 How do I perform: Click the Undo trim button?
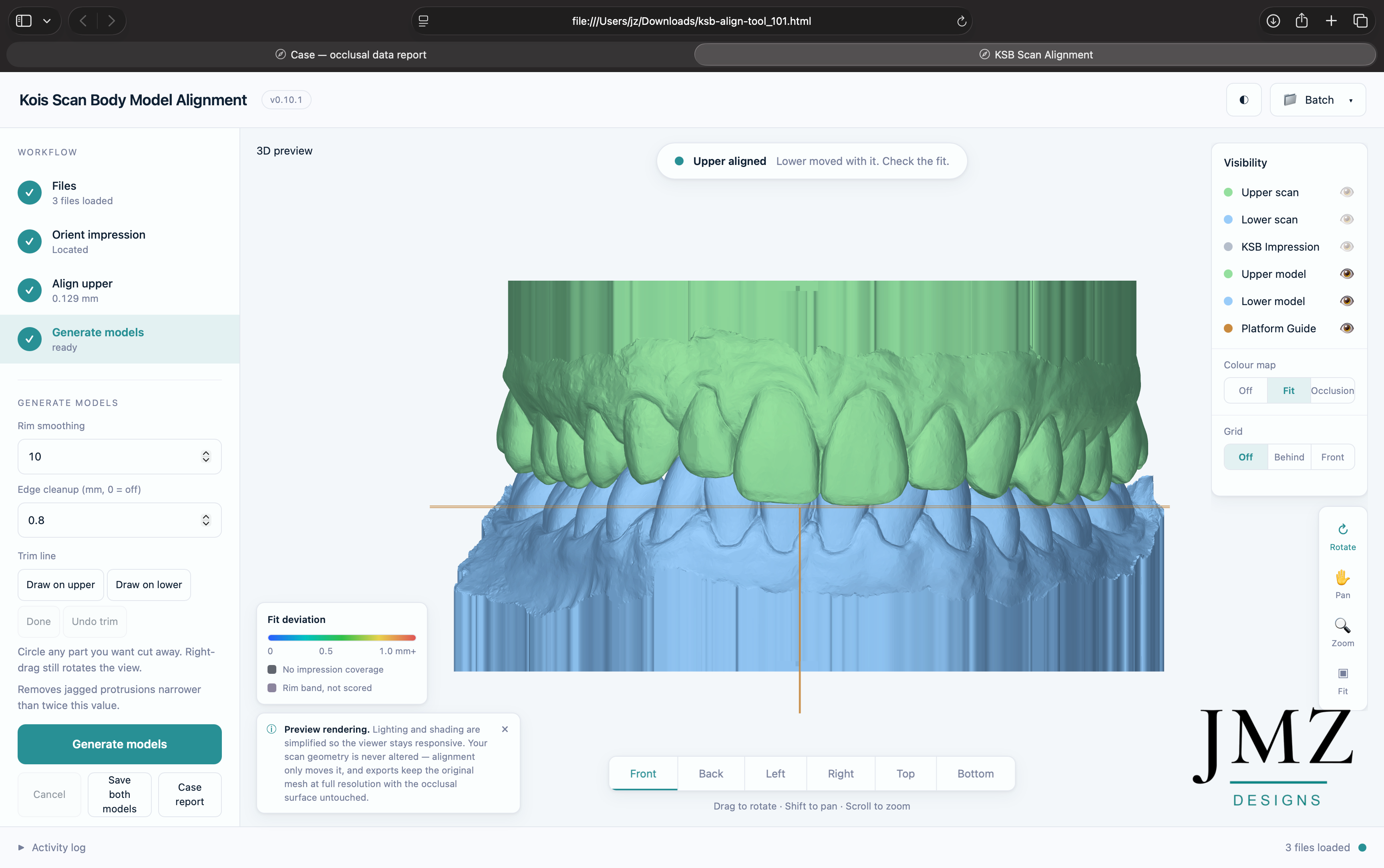tap(95, 621)
